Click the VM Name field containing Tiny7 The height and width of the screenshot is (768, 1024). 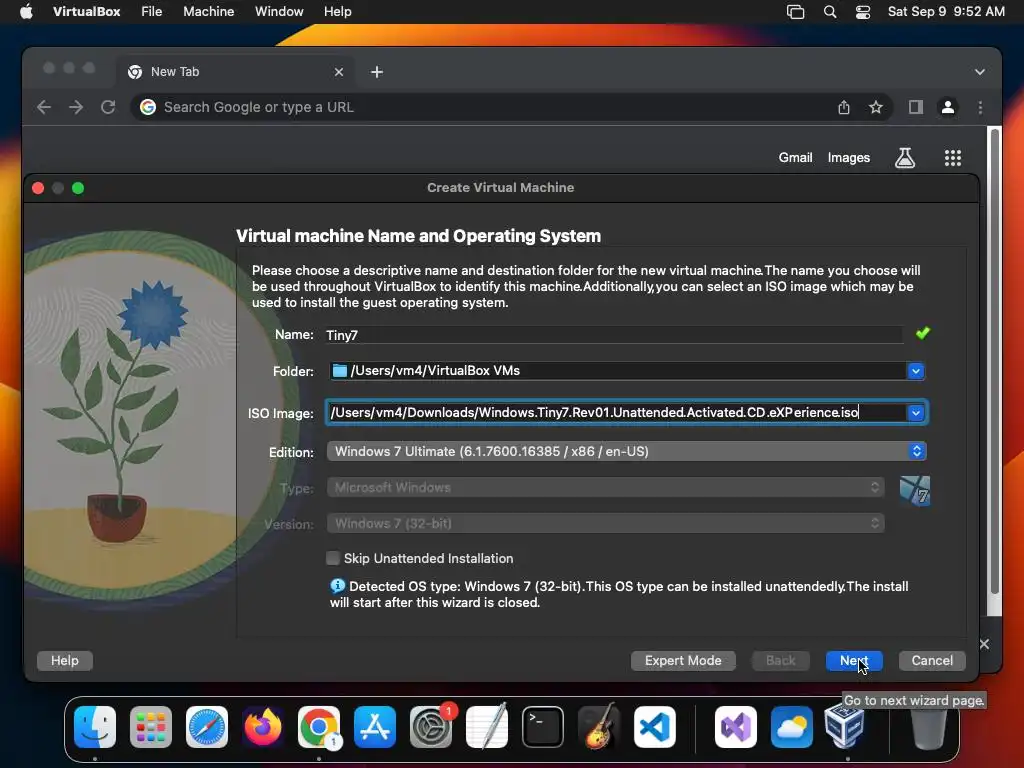614,335
